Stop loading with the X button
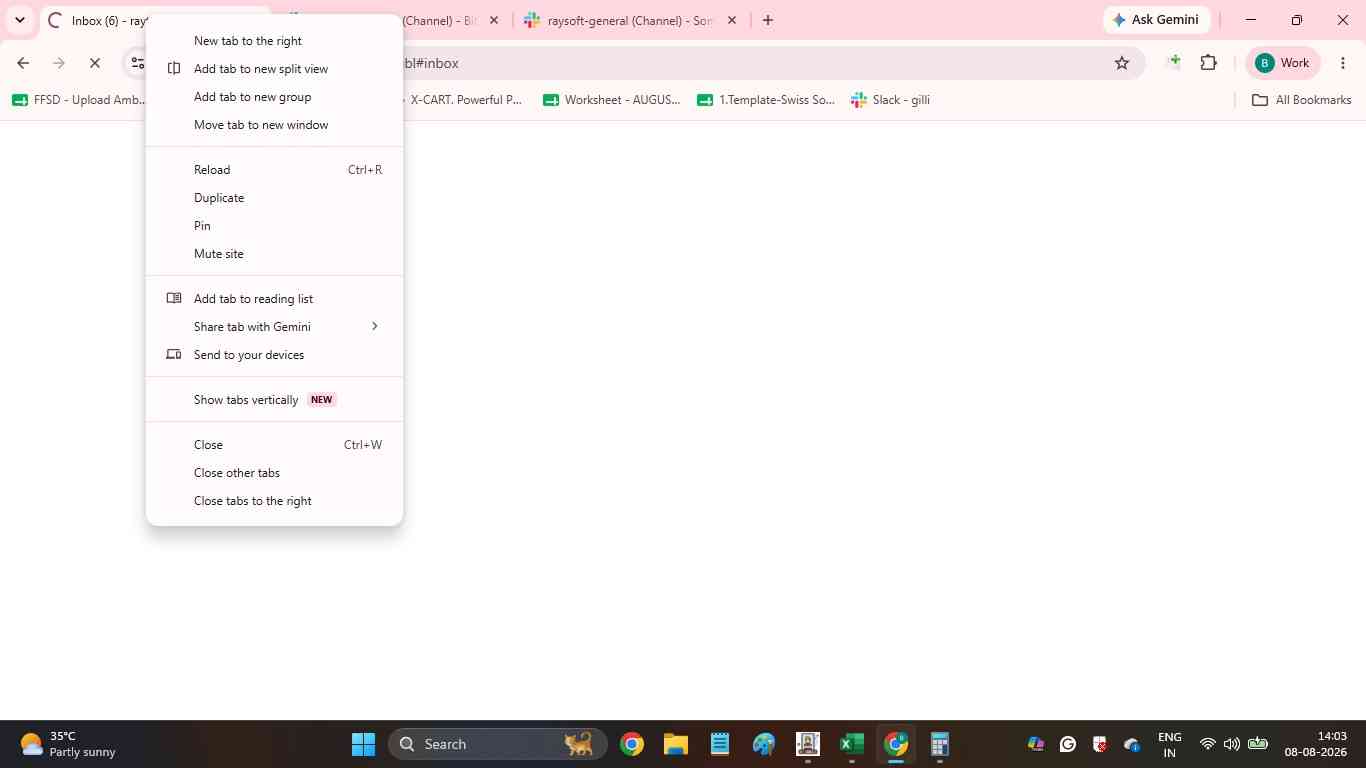Image resolution: width=1366 pixels, height=768 pixels. tap(95, 63)
